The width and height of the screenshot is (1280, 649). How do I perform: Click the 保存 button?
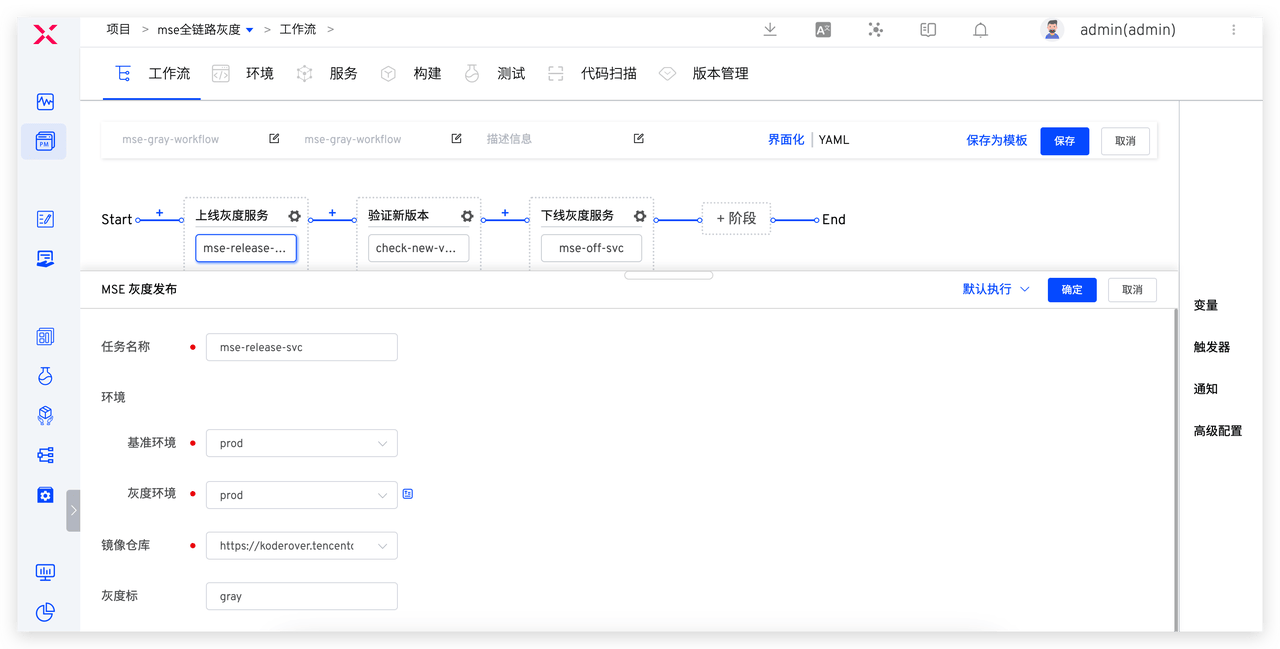pyautogui.click(x=1064, y=141)
